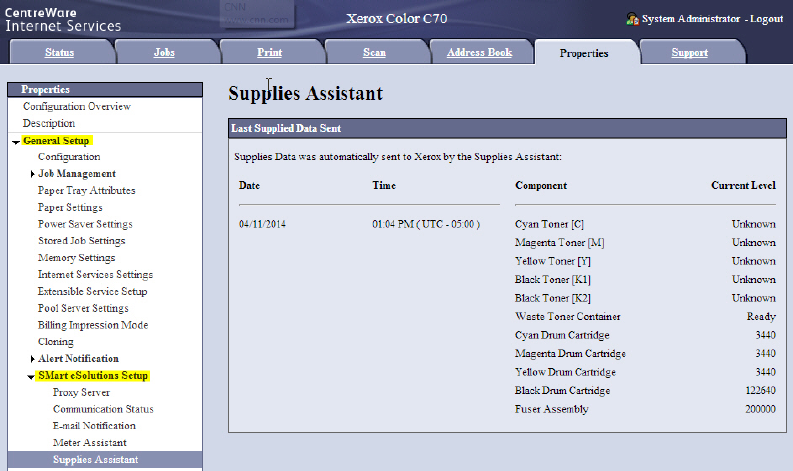Go to the Scan tab

pos(374,52)
